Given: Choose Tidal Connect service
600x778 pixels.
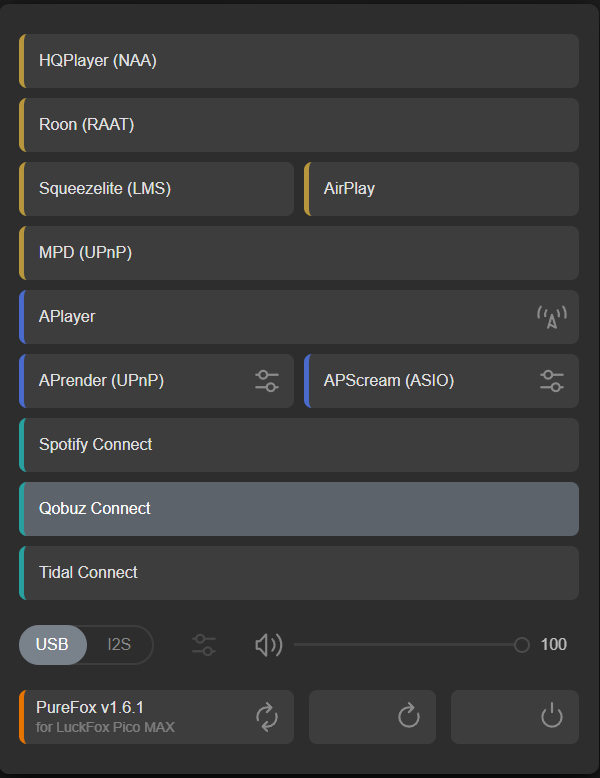Looking at the screenshot, I should pyautogui.click(x=298, y=573).
